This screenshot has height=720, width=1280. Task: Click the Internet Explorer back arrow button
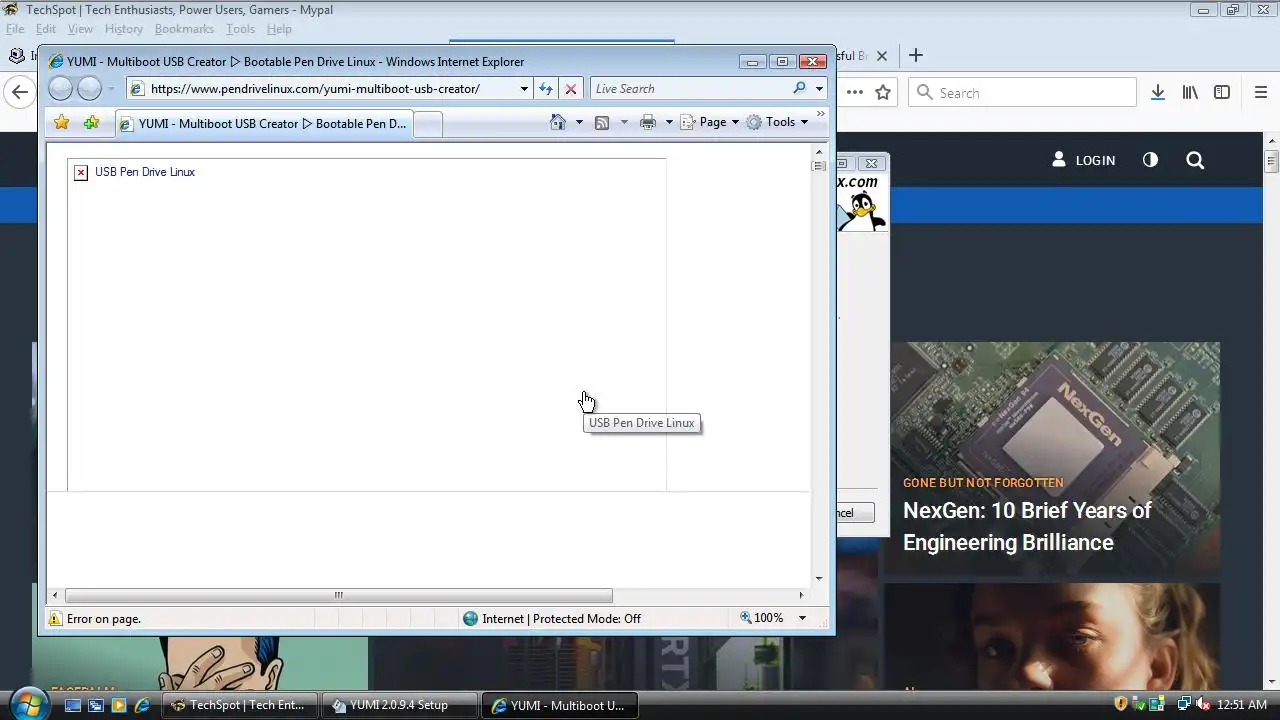tap(60, 88)
